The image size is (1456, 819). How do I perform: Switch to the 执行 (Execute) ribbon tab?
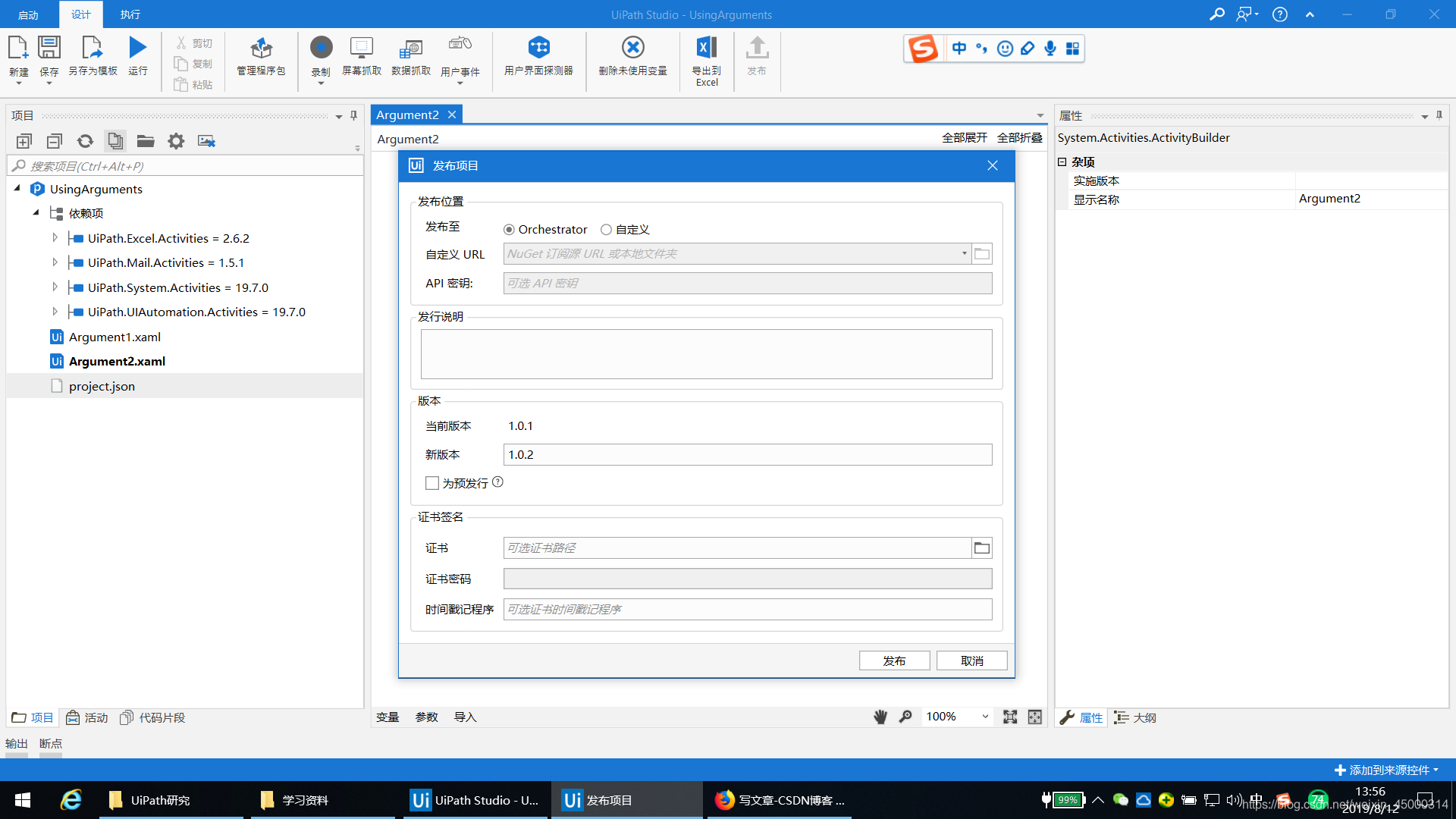tap(130, 14)
